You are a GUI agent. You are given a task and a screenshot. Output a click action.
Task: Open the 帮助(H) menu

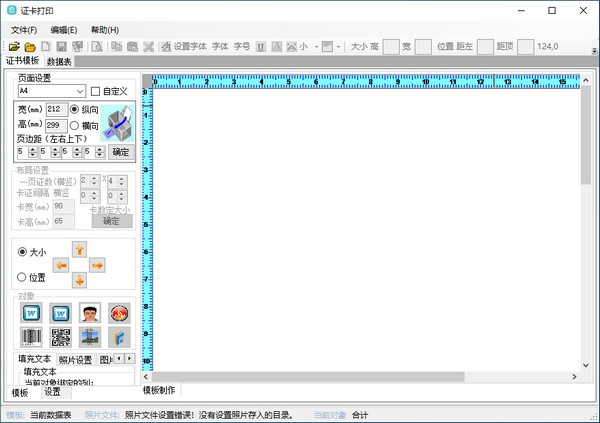click(105, 30)
